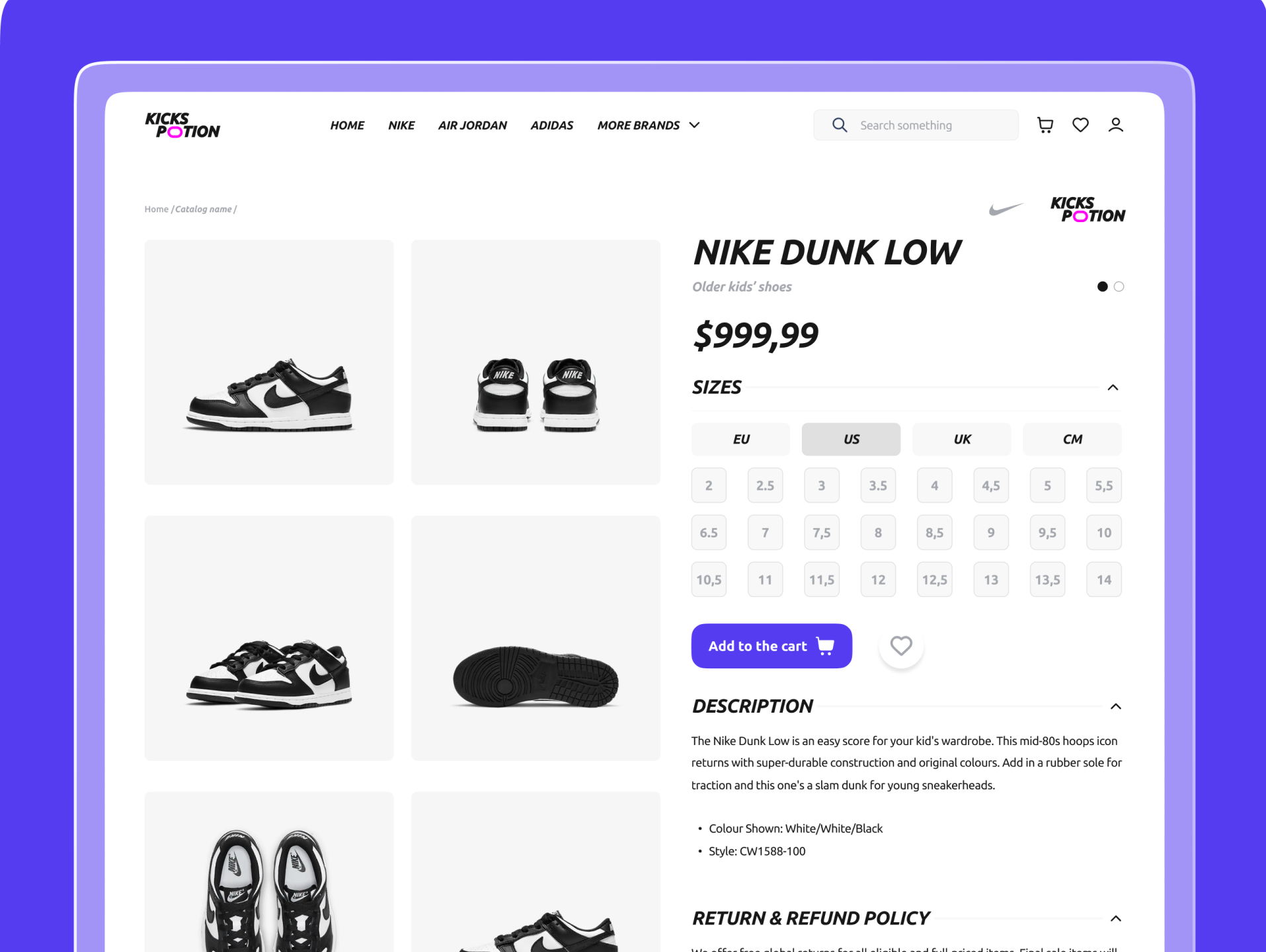Choose size 12,5 option
The height and width of the screenshot is (952, 1266).
(935, 580)
